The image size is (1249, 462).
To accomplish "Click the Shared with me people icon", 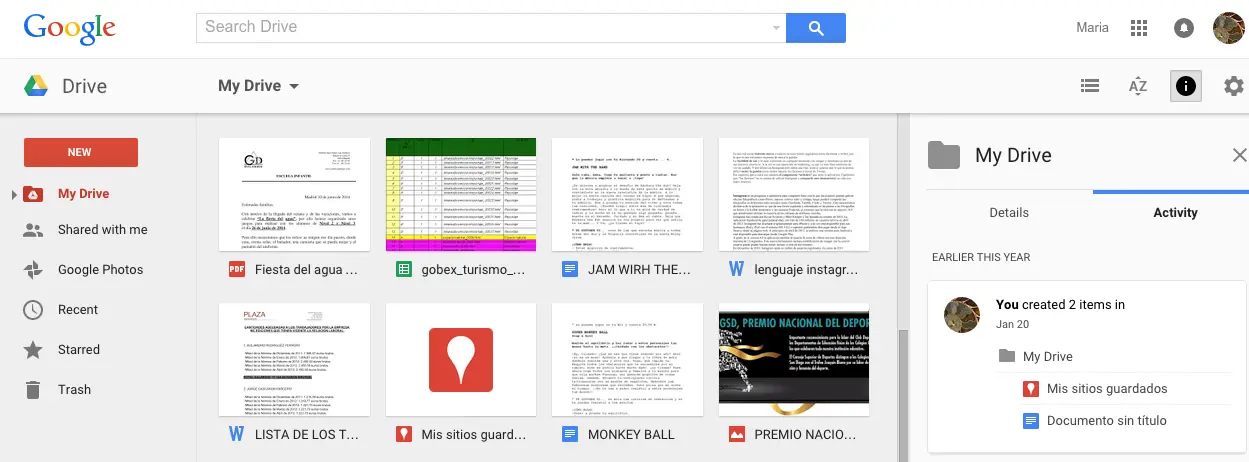I will coord(33,230).
